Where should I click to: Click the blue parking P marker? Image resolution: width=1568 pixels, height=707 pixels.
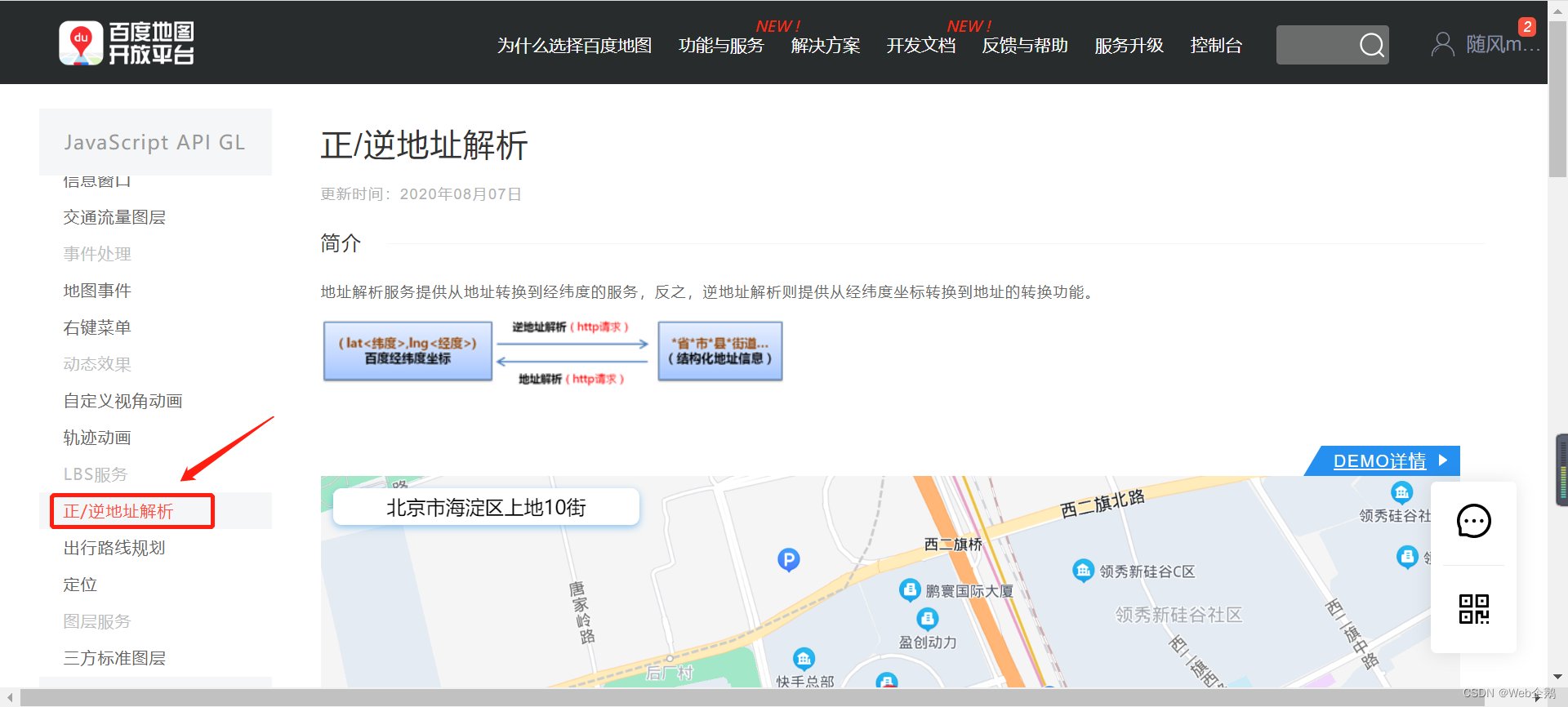(x=788, y=560)
